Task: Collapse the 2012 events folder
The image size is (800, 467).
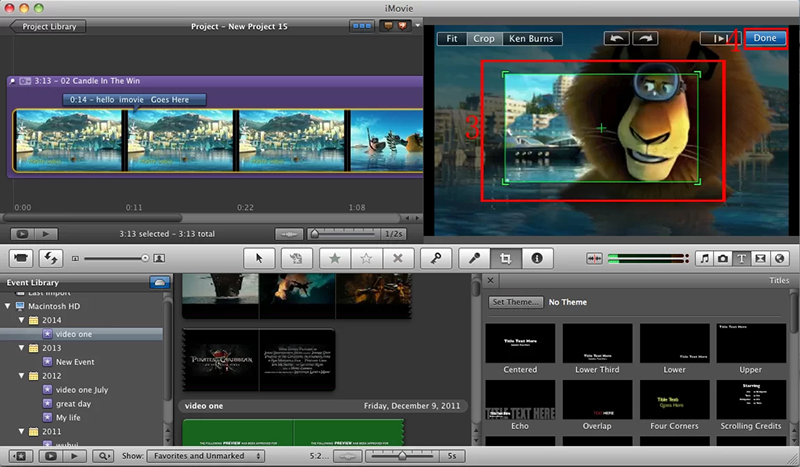Action: [x=21, y=376]
